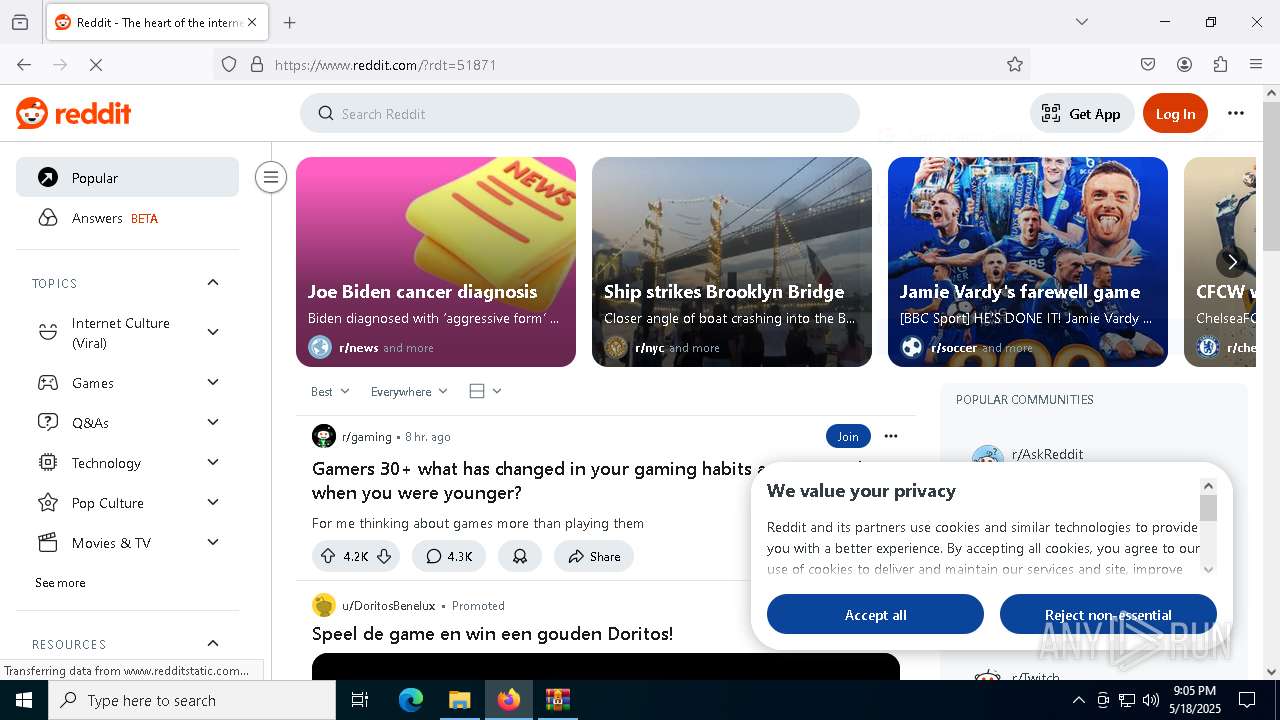Advance the trending carousel with next arrow
This screenshot has width=1280, height=720.
pyautogui.click(x=1232, y=262)
